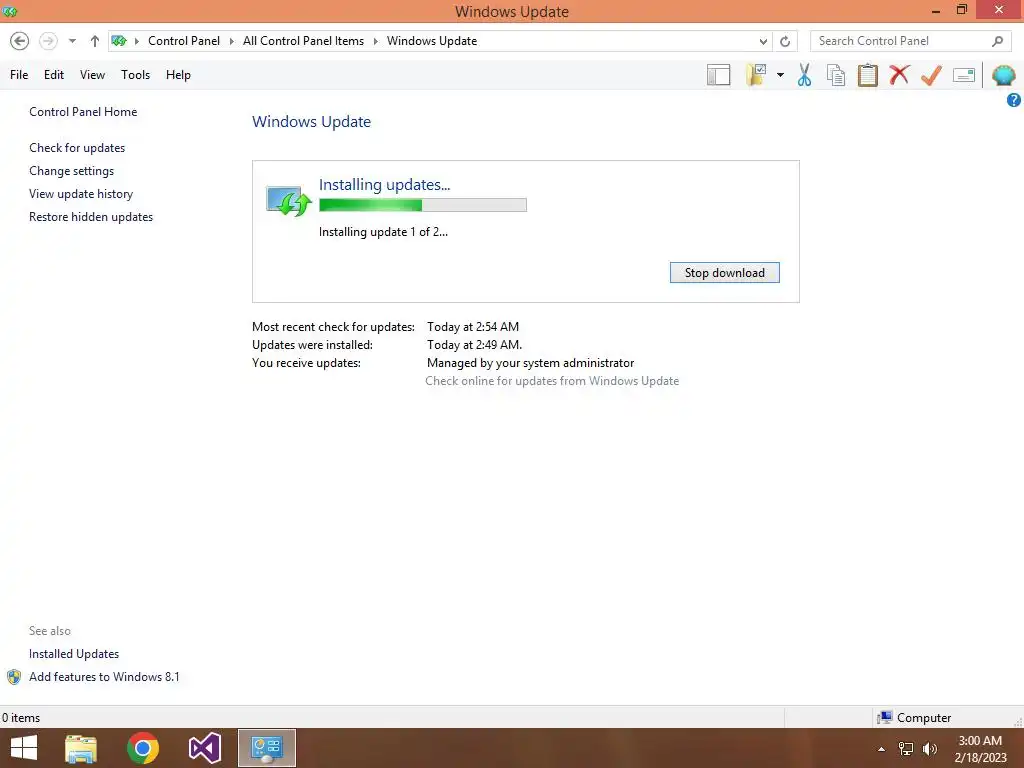Open the View menu
Screen dimensions: 1024x768
tap(92, 75)
